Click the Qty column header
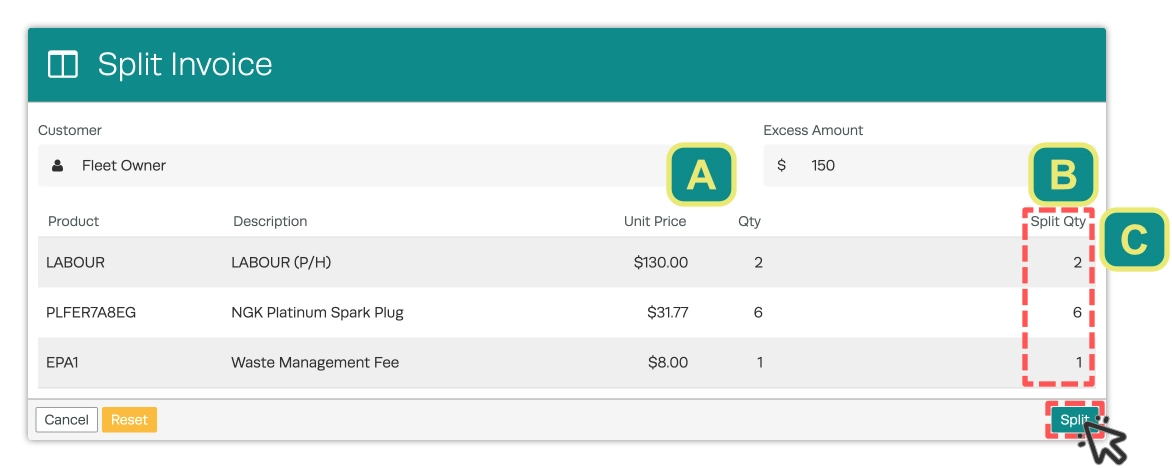 749,221
